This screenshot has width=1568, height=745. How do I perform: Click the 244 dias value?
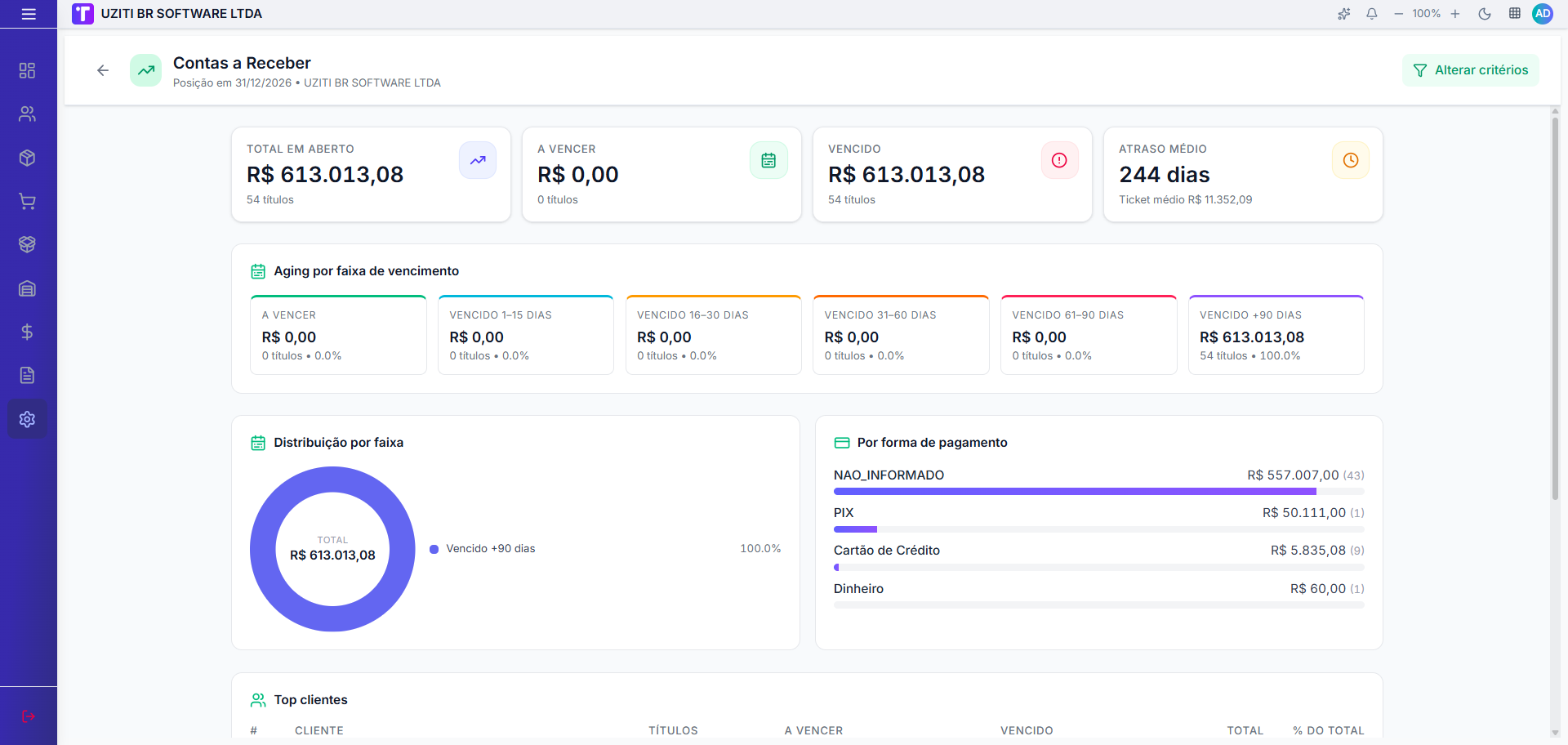tap(1165, 175)
